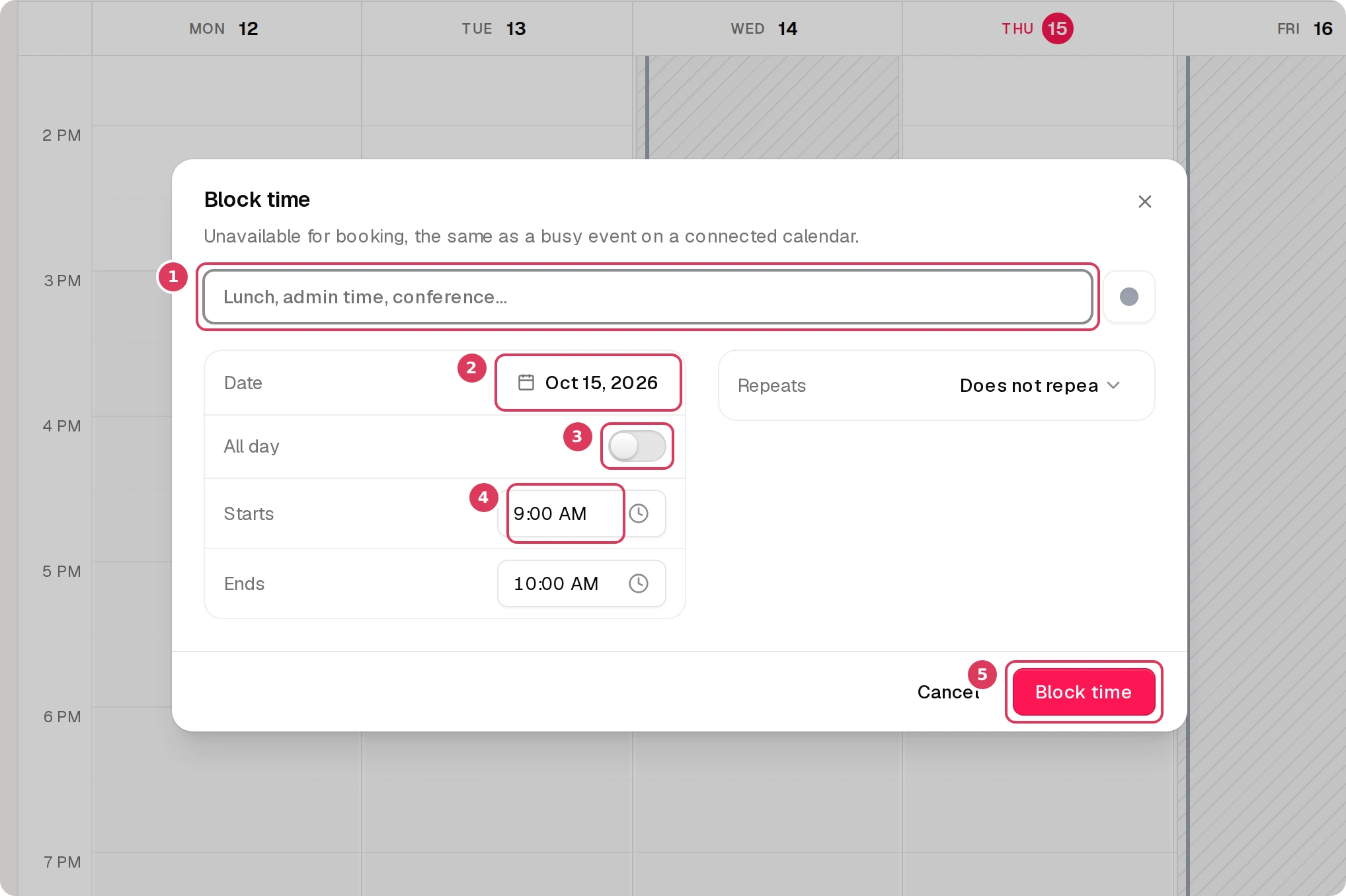The image size is (1346, 896).
Task: Confirm with the pink Block time button
Action: [x=1084, y=692]
